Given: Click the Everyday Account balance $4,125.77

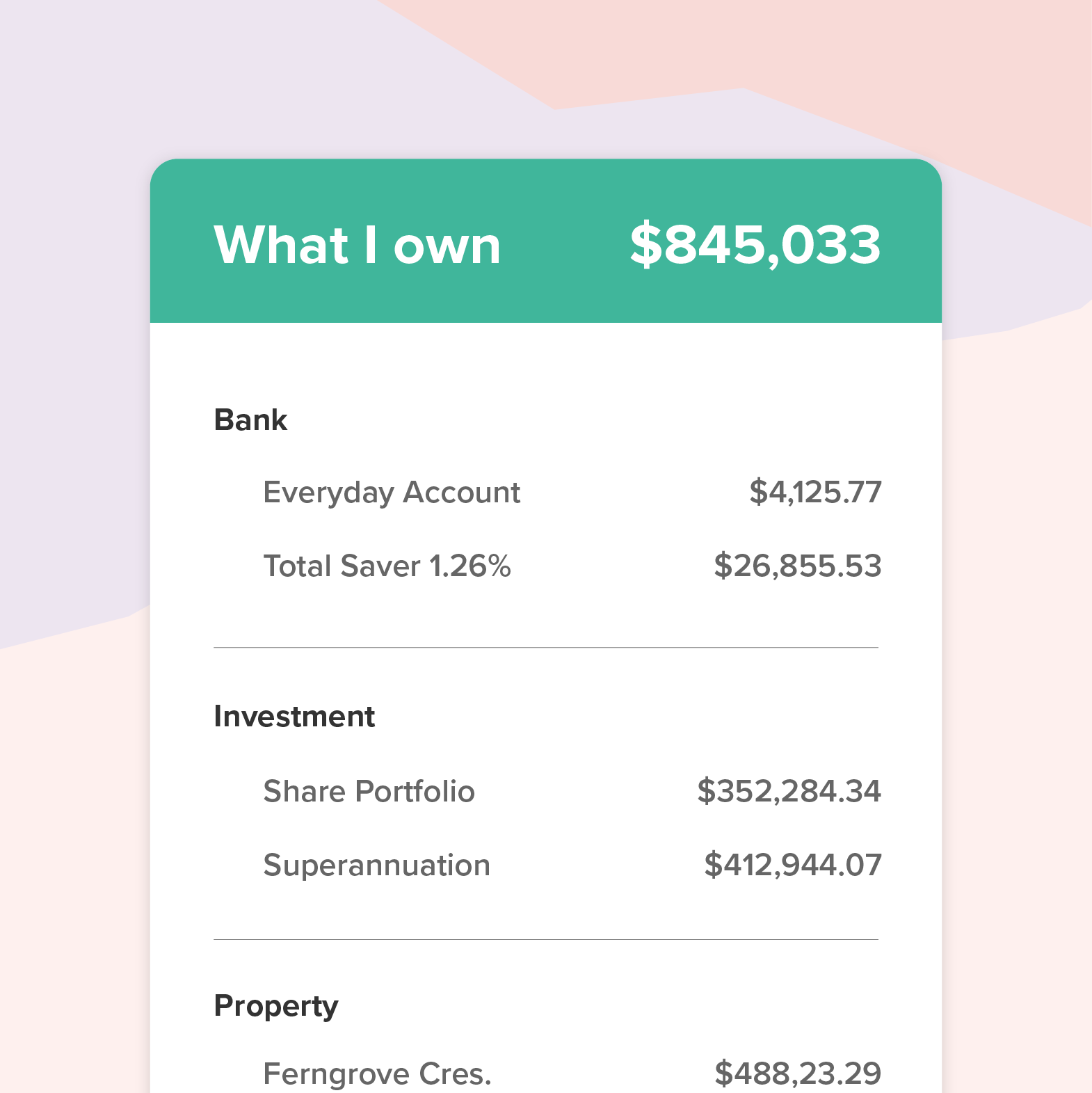Looking at the screenshot, I should (814, 492).
